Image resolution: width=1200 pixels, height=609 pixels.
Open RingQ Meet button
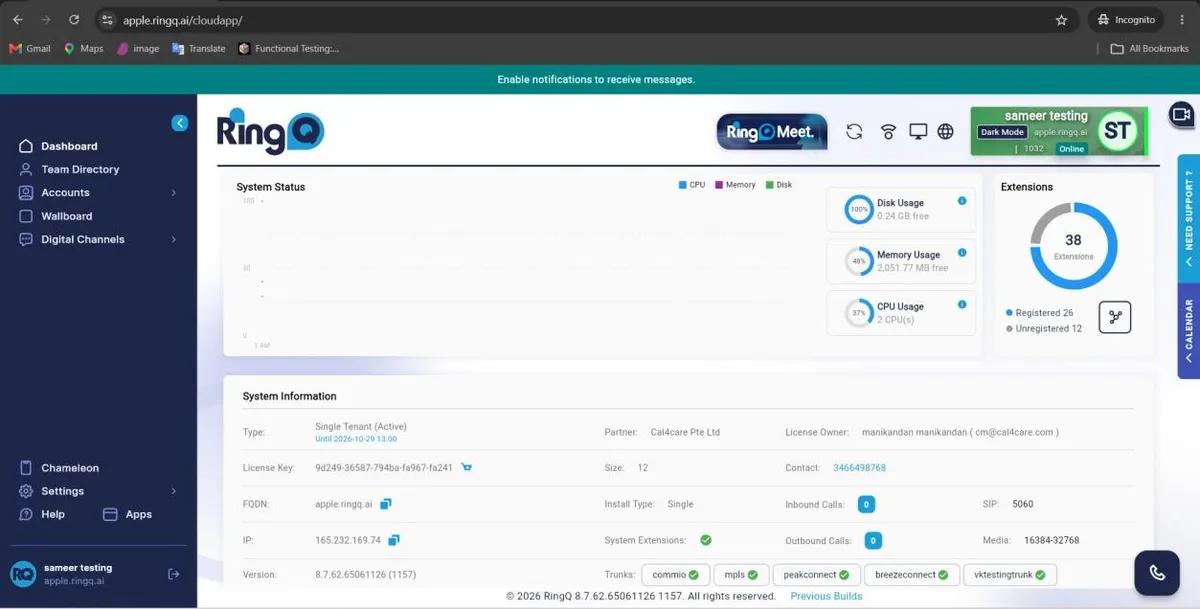click(772, 132)
